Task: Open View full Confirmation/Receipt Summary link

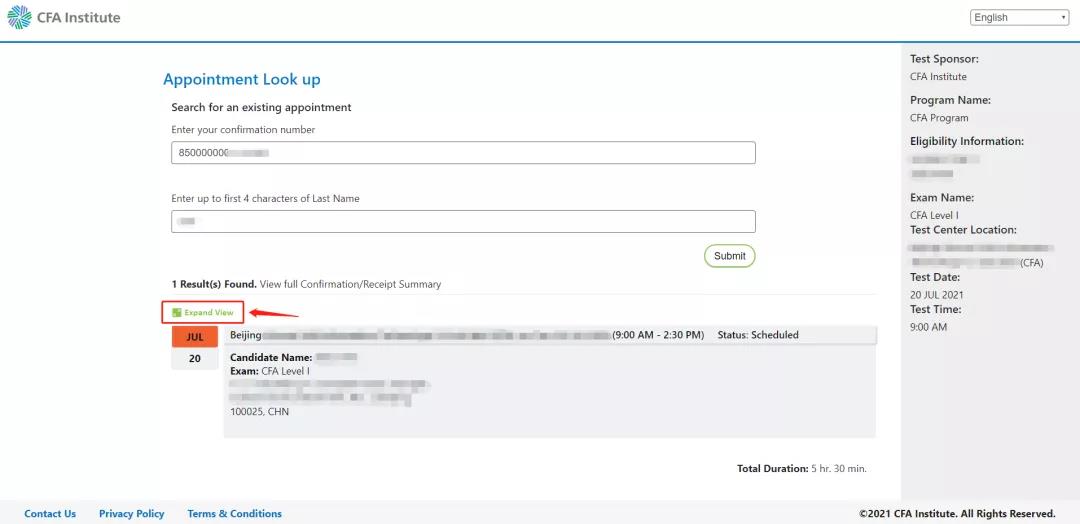Action: 350,284
